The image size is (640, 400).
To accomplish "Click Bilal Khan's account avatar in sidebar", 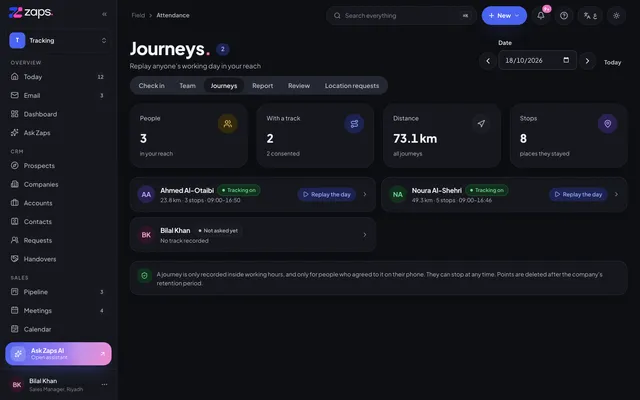I will 17,384.
